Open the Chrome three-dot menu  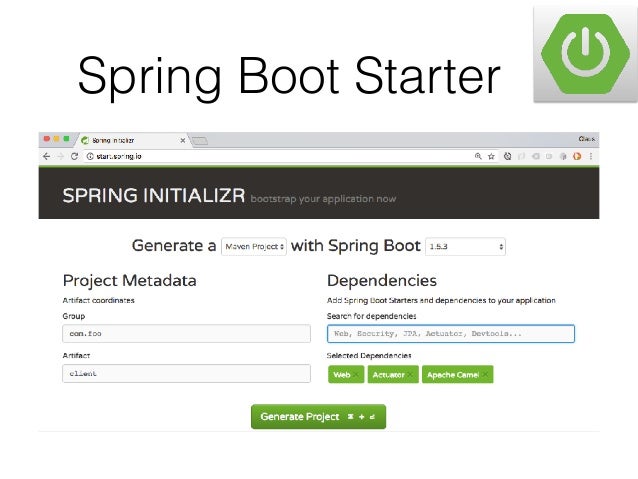pyautogui.click(x=591, y=156)
